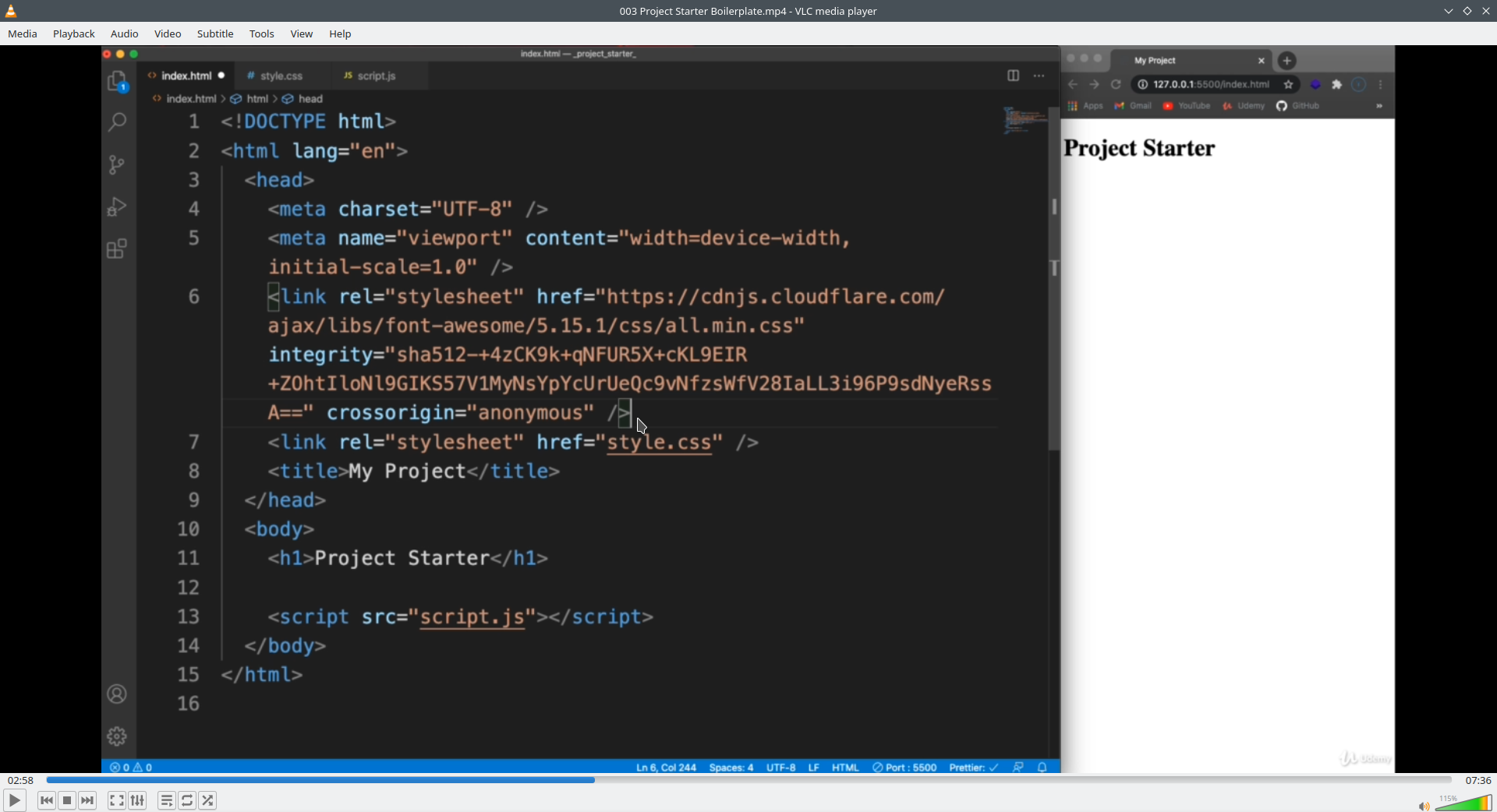The image size is (1497, 812).
Task: Open VS Code Accounts icon
Action: (x=117, y=694)
